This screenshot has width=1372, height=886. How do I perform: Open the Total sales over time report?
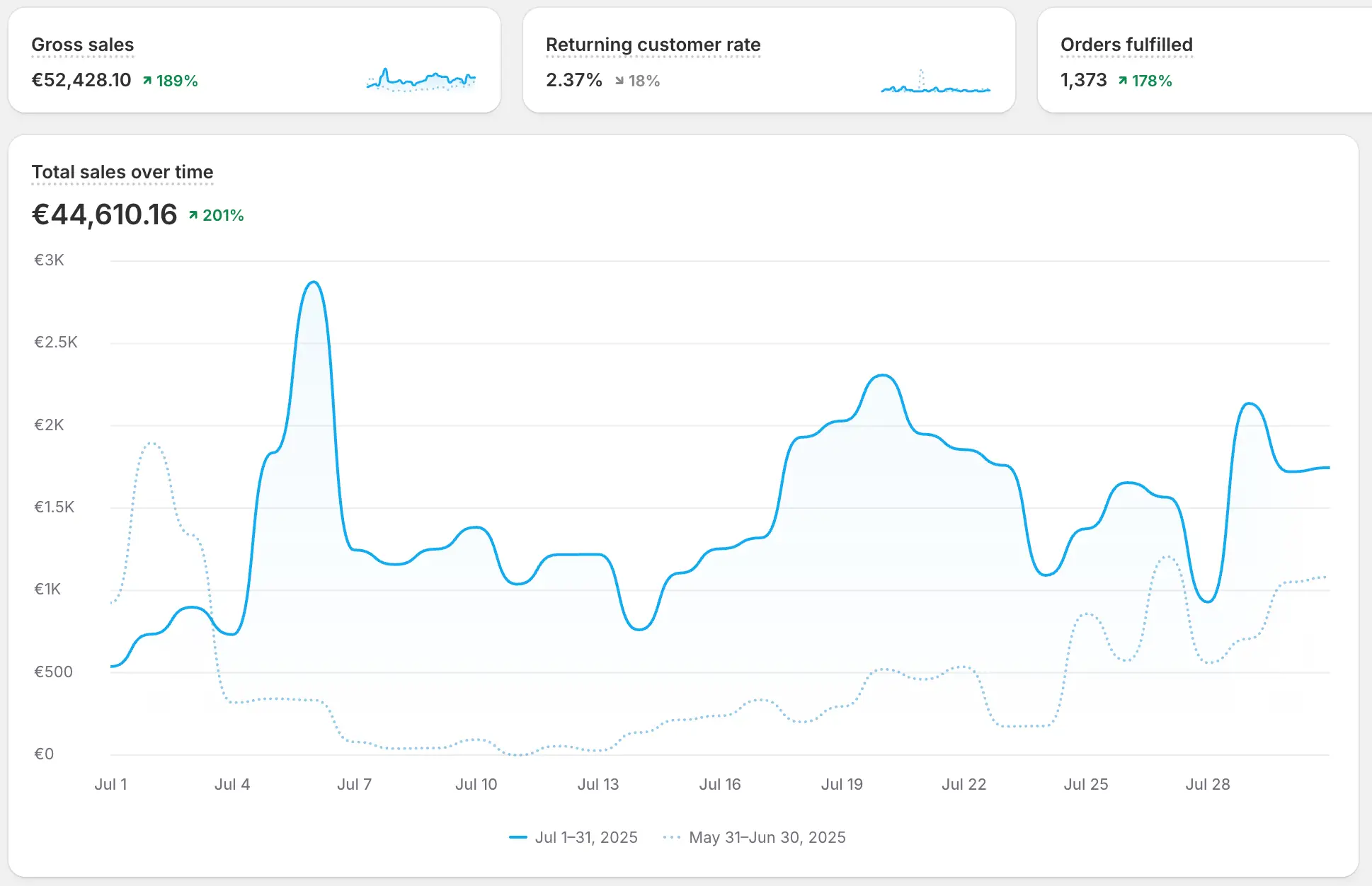click(122, 172)
